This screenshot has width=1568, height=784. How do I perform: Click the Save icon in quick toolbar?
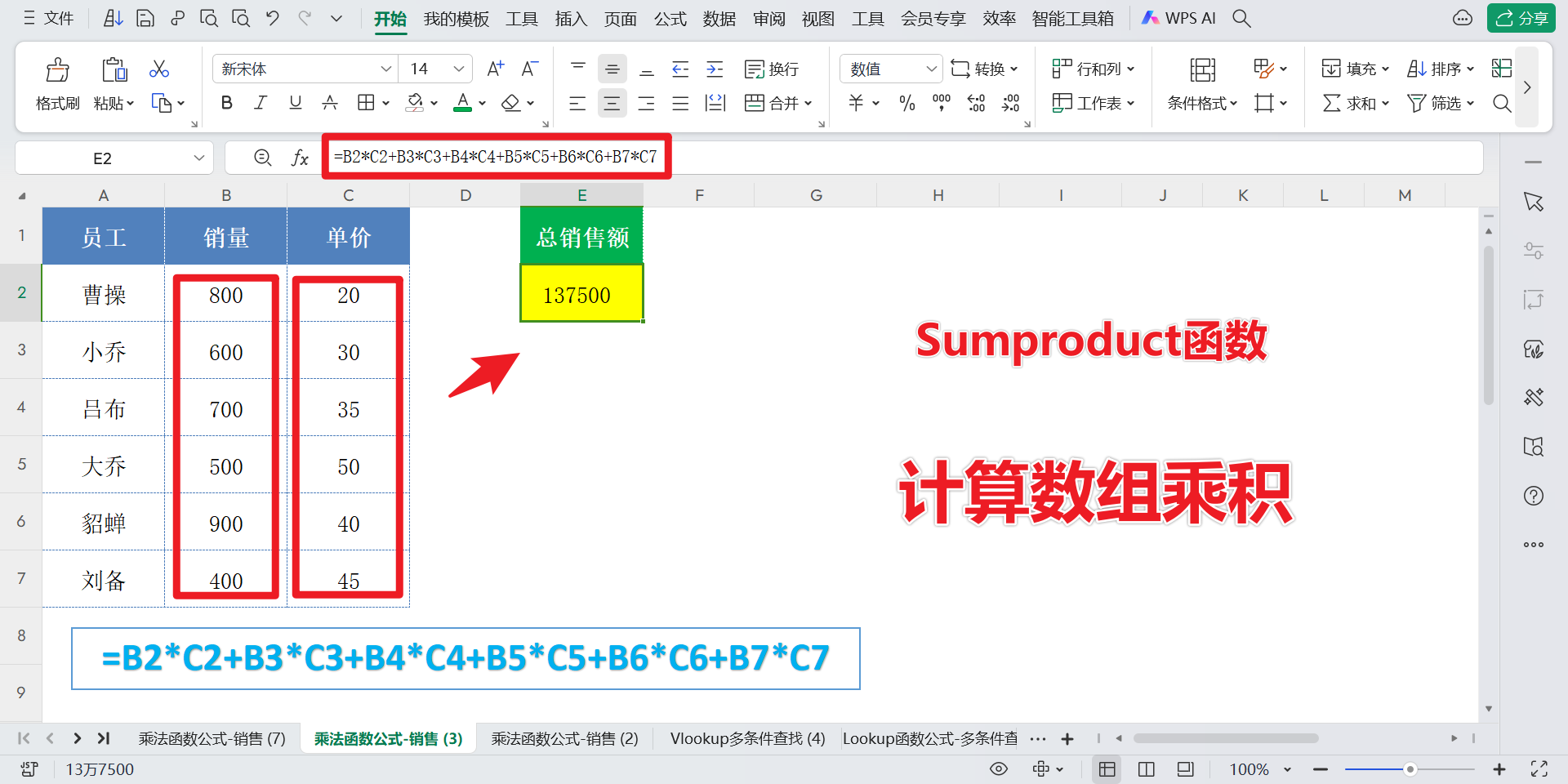(x=145, y=18)
